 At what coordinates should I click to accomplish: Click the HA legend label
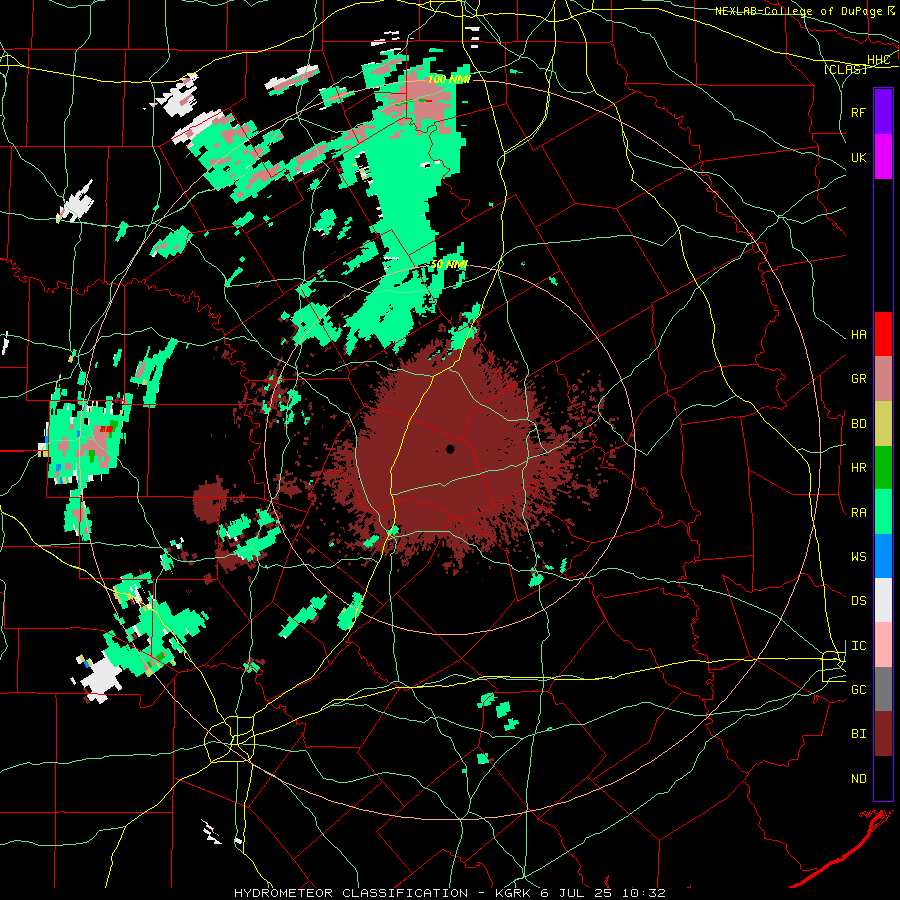tap(858, 335)
